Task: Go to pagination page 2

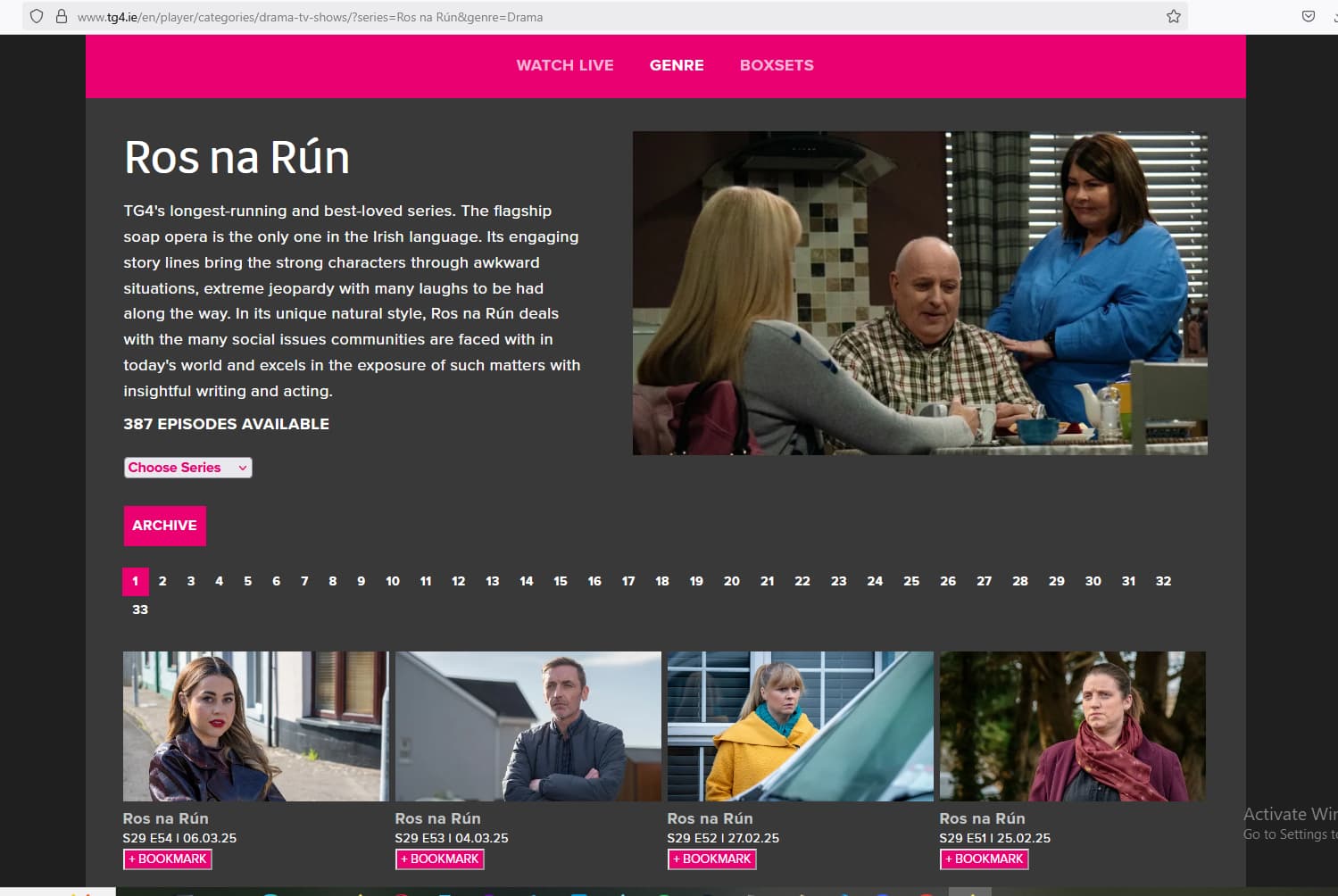Action: click(162, 581)
